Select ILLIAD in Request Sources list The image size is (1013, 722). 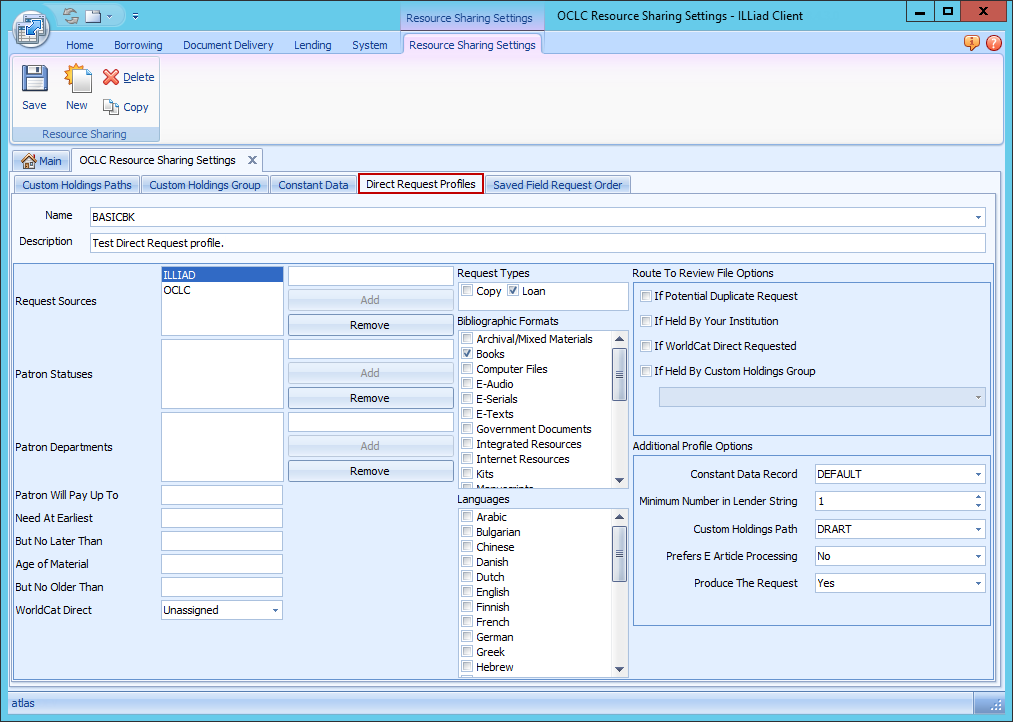coord(222,274)
